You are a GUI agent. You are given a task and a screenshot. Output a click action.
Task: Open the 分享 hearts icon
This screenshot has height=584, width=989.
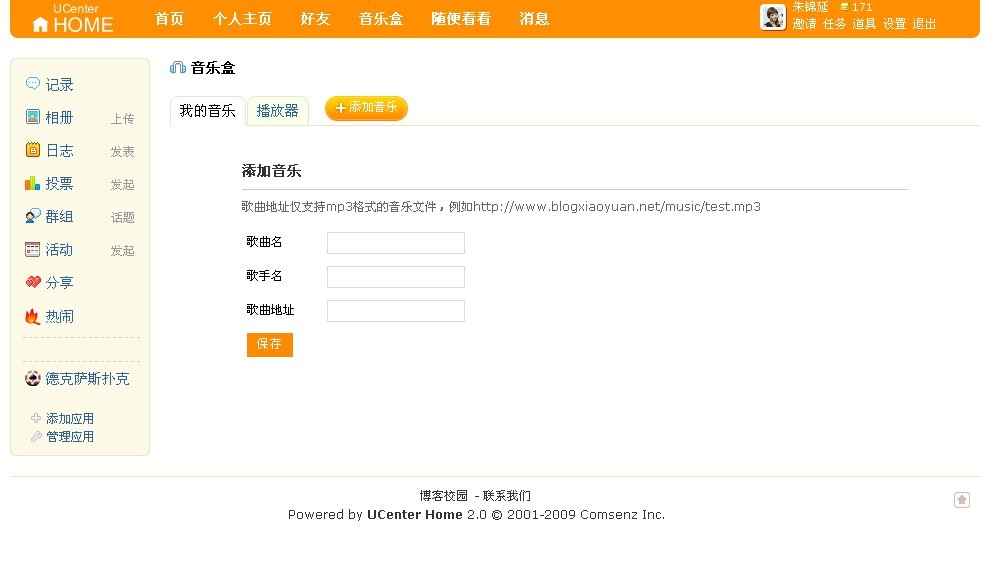(x=33, y=282)
